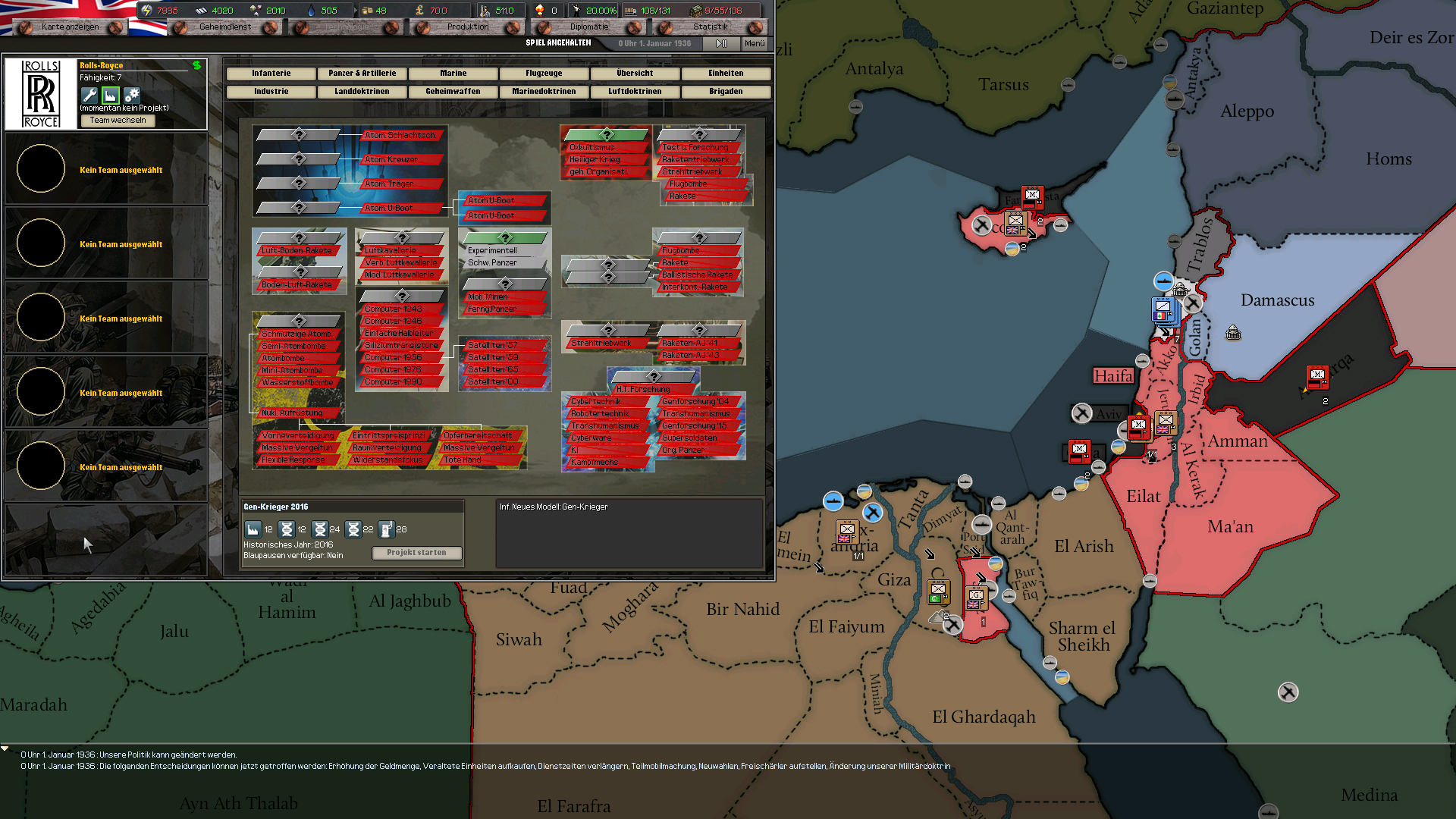Select the Haifa province label on map
This screenshot has height=819, width=1456.
[1113, 376]
